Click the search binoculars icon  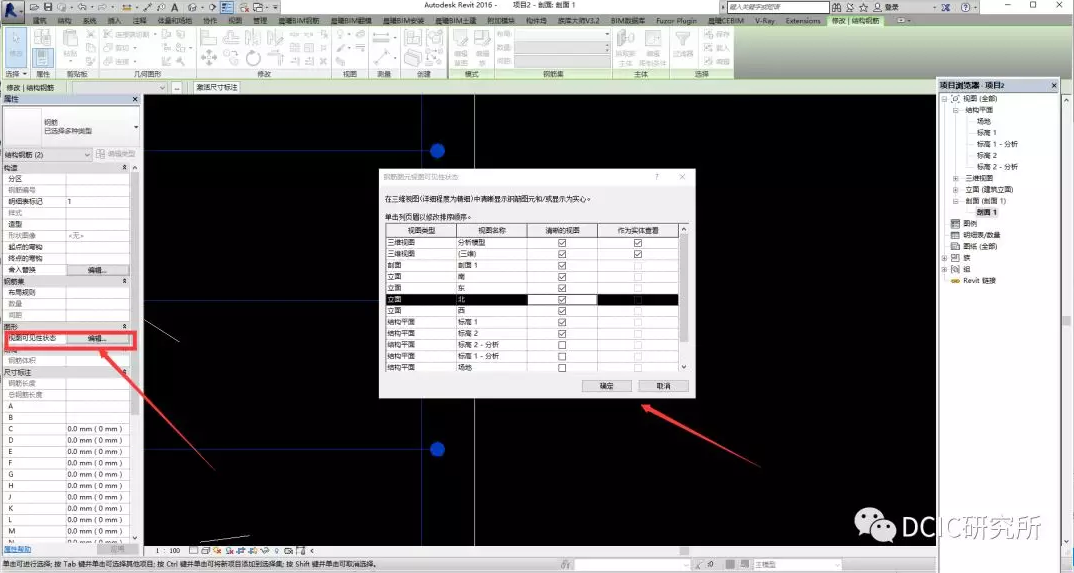(837, 7)
